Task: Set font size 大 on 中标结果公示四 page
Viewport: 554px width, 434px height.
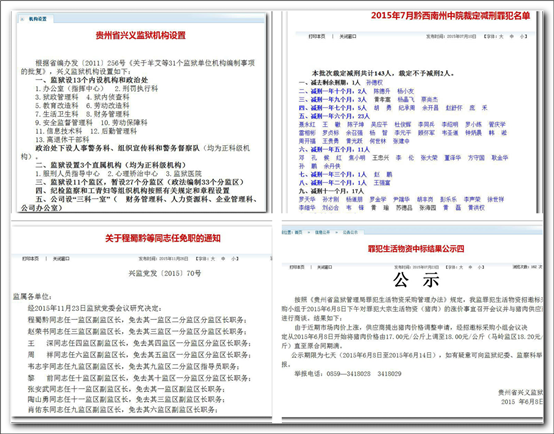Action: 460,267
